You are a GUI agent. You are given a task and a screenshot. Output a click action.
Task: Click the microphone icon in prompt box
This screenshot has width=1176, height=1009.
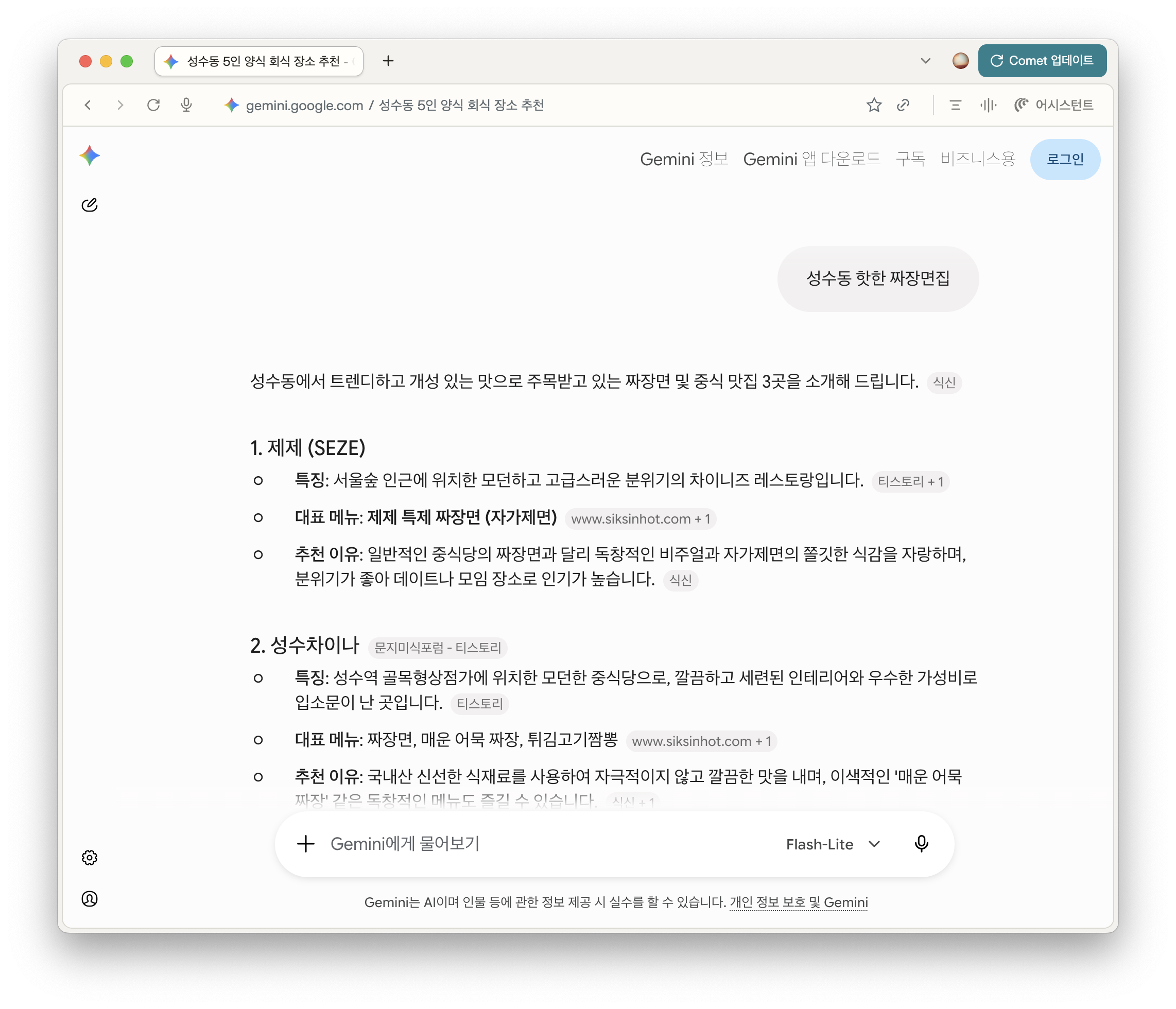point(921,844)
